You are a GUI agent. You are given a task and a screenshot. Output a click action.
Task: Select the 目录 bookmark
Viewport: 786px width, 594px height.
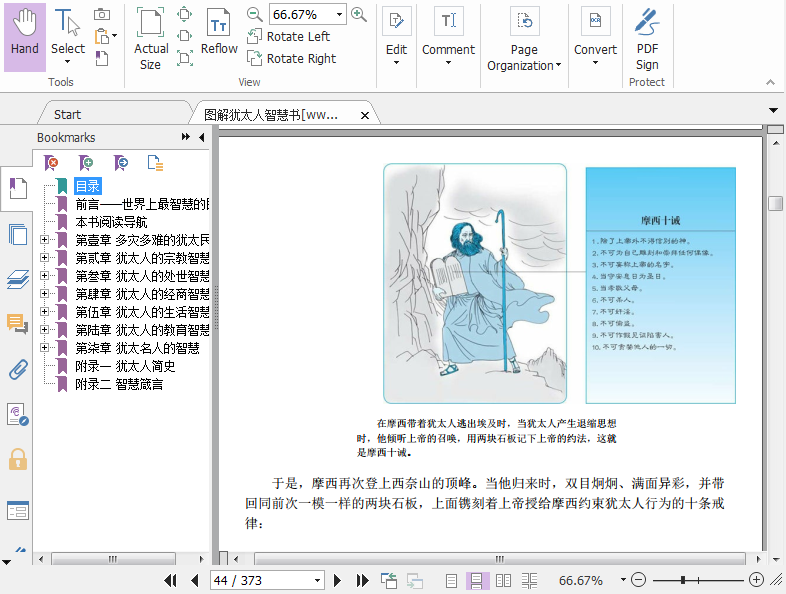coord(87,186)
